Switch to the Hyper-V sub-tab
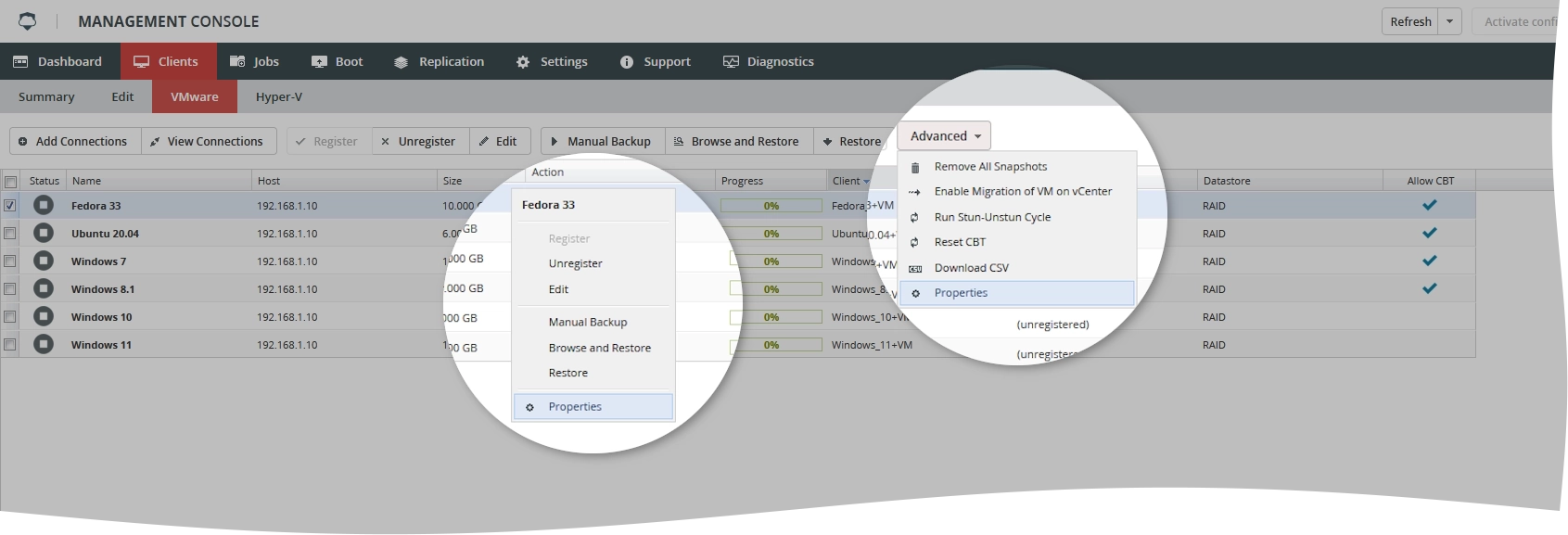This screenshot has height=535, width=1568. point(279,96)
